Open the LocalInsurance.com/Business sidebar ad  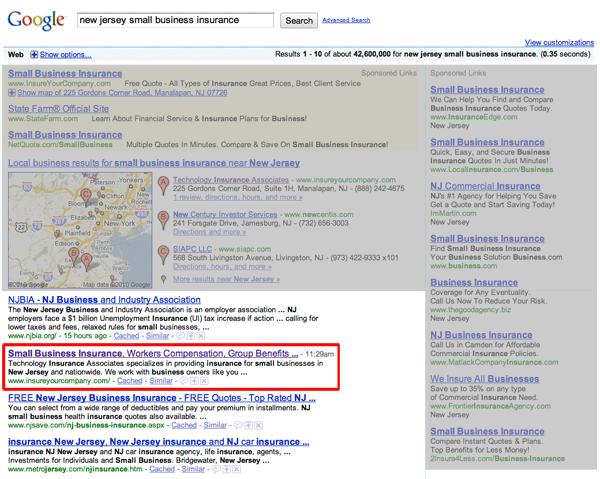pyautogui.click(x=487, y=142)
